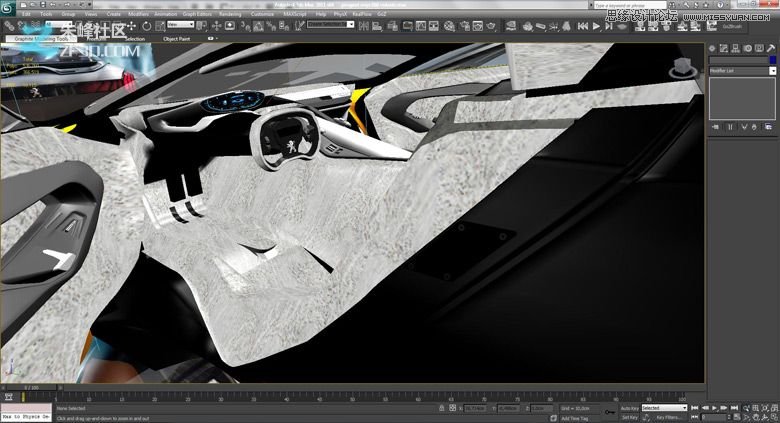Toggle Set Key mode

629,417
